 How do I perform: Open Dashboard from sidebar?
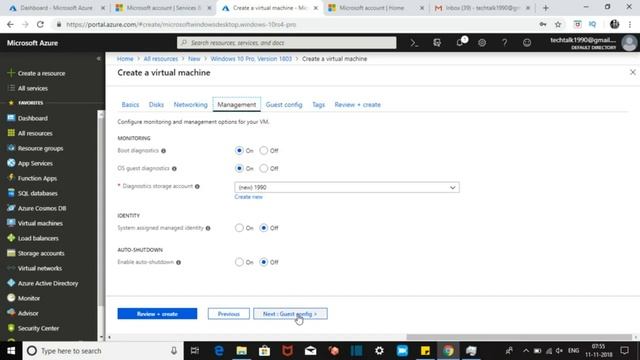[32, 118]
